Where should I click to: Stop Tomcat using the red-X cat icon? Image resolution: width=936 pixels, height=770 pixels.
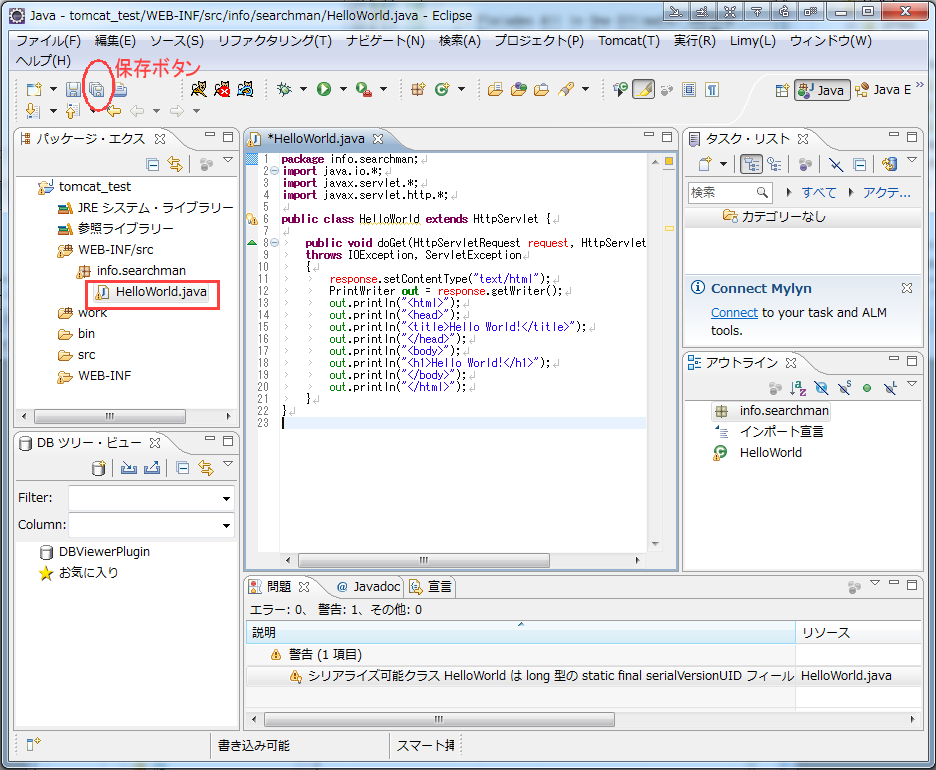tap(222, 90)
